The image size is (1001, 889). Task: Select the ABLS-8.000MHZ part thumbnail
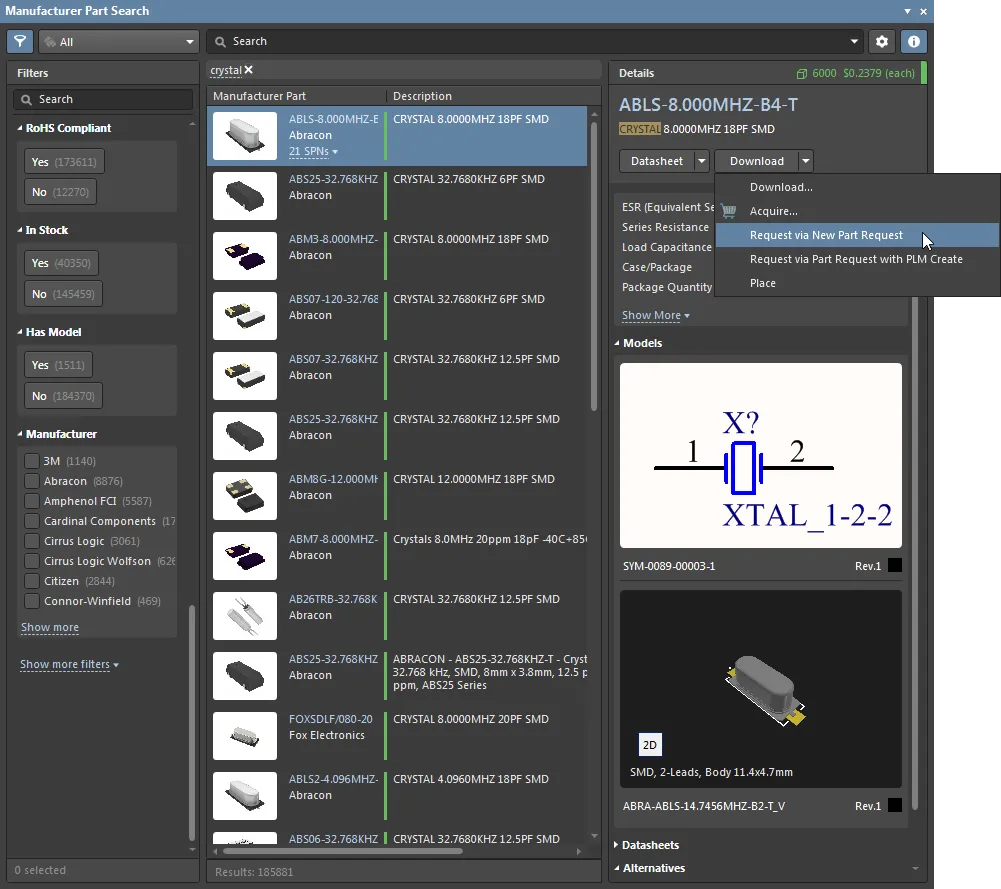point(245,136)
